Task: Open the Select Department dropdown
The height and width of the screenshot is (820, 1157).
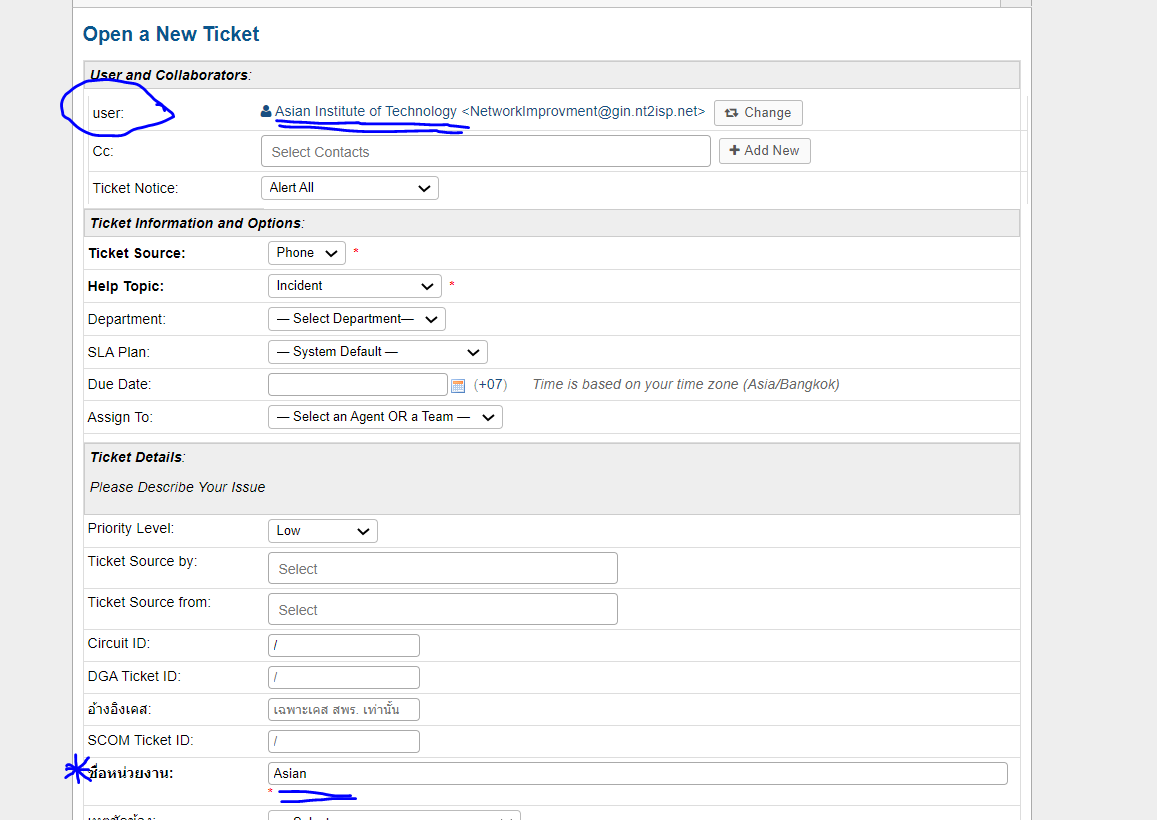Action: click(x=357, y=319)
